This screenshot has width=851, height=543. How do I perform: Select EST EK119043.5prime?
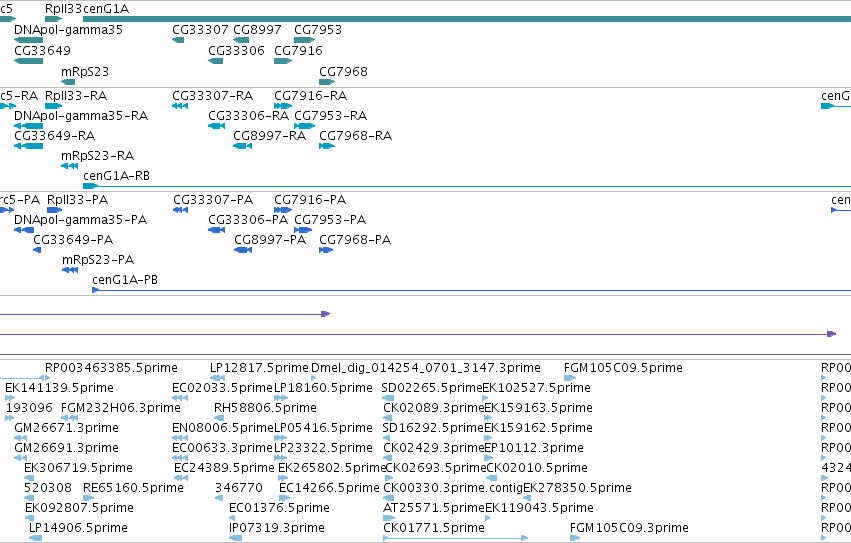click(x=487, y=518)
